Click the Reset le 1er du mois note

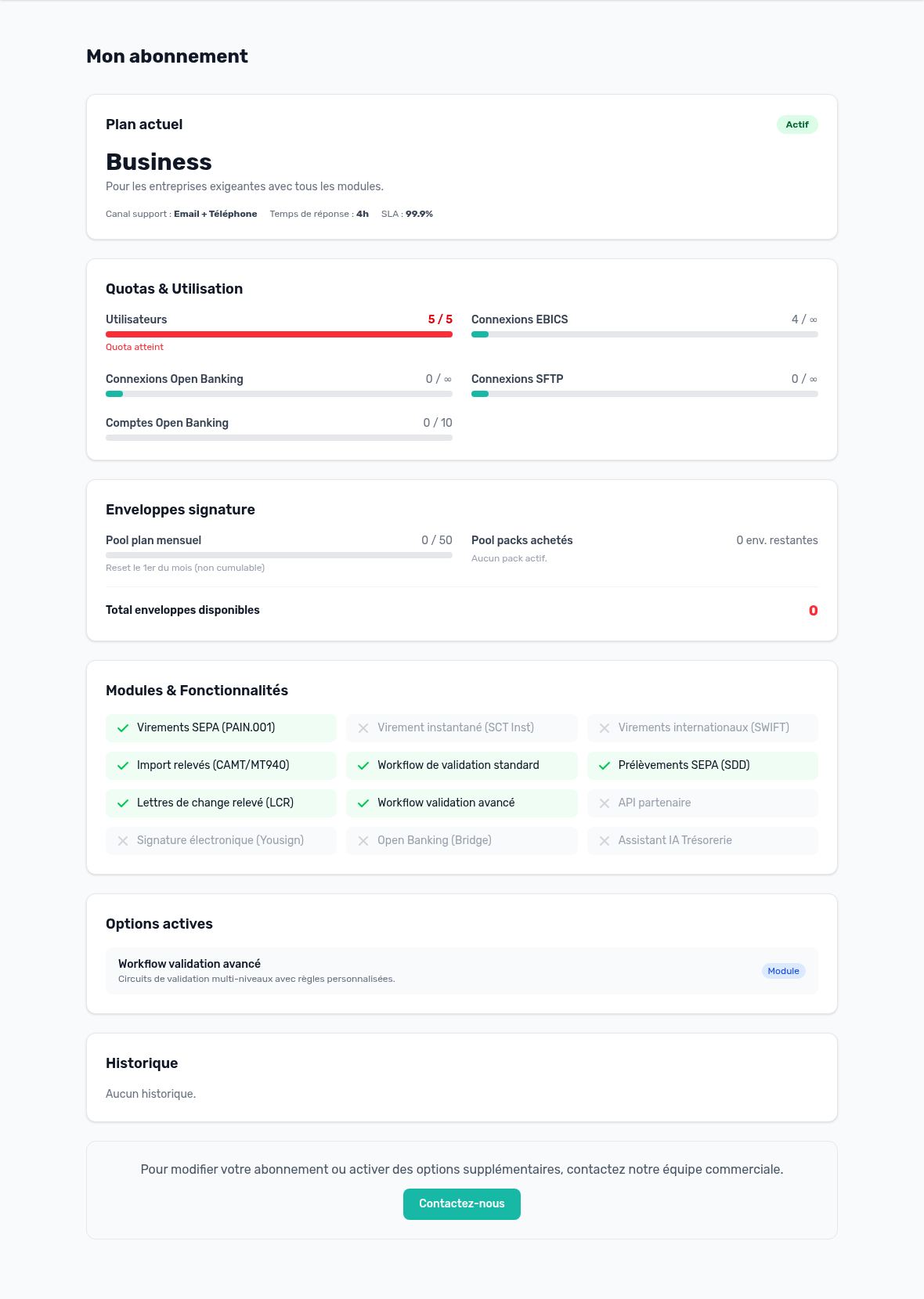(185, 568)
